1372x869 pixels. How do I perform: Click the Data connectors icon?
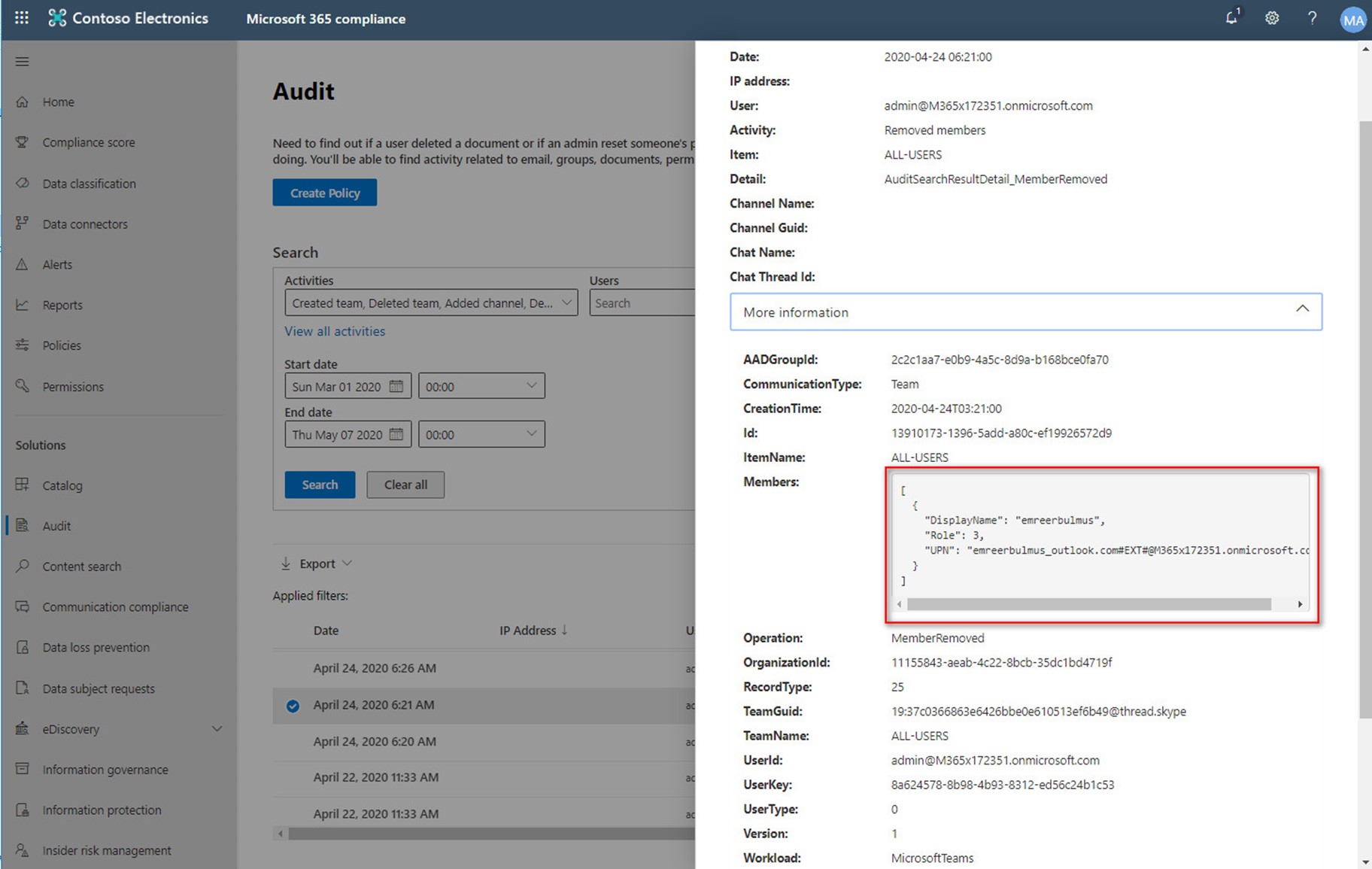(22, 223)
